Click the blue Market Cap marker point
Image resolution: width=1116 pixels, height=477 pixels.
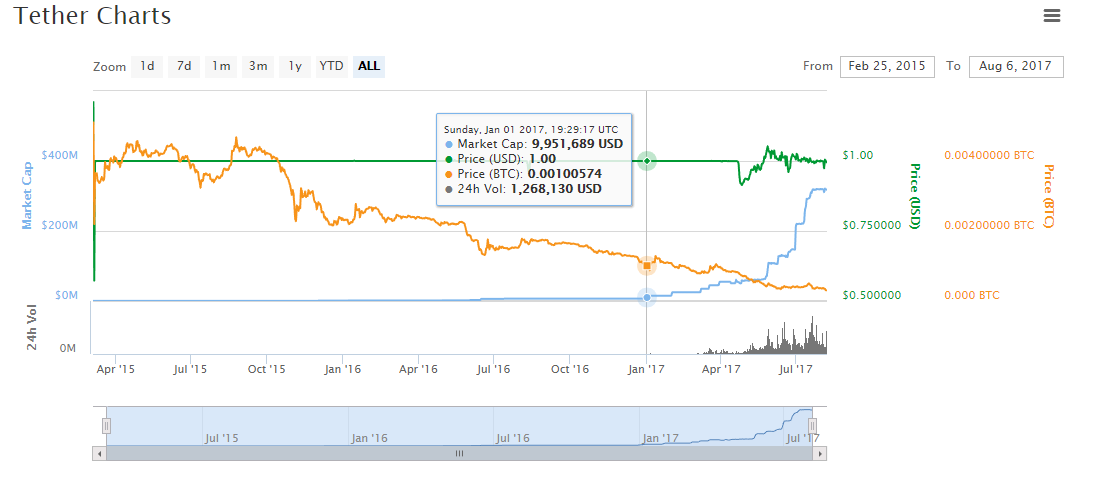(647, 297)
